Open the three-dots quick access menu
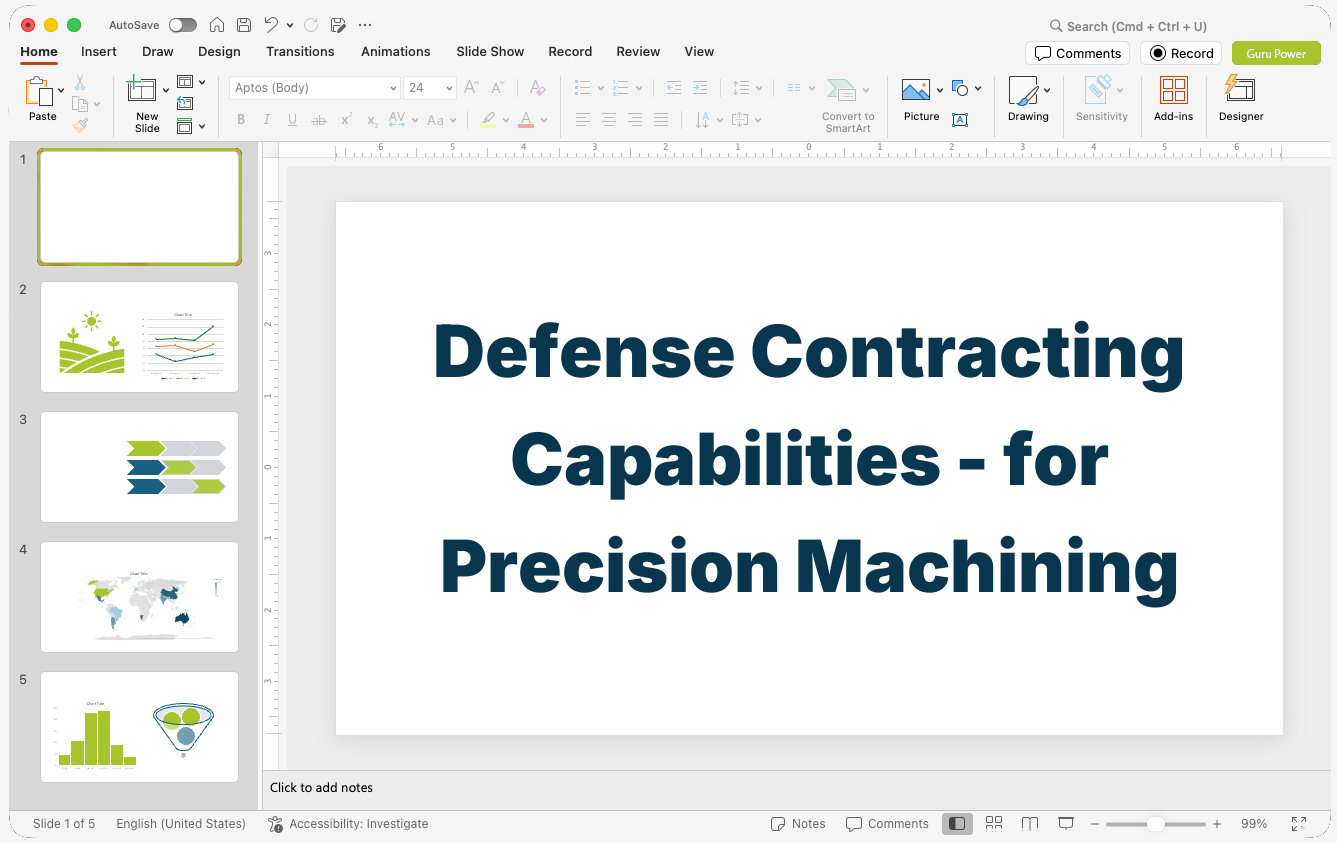 coord(365,25)
